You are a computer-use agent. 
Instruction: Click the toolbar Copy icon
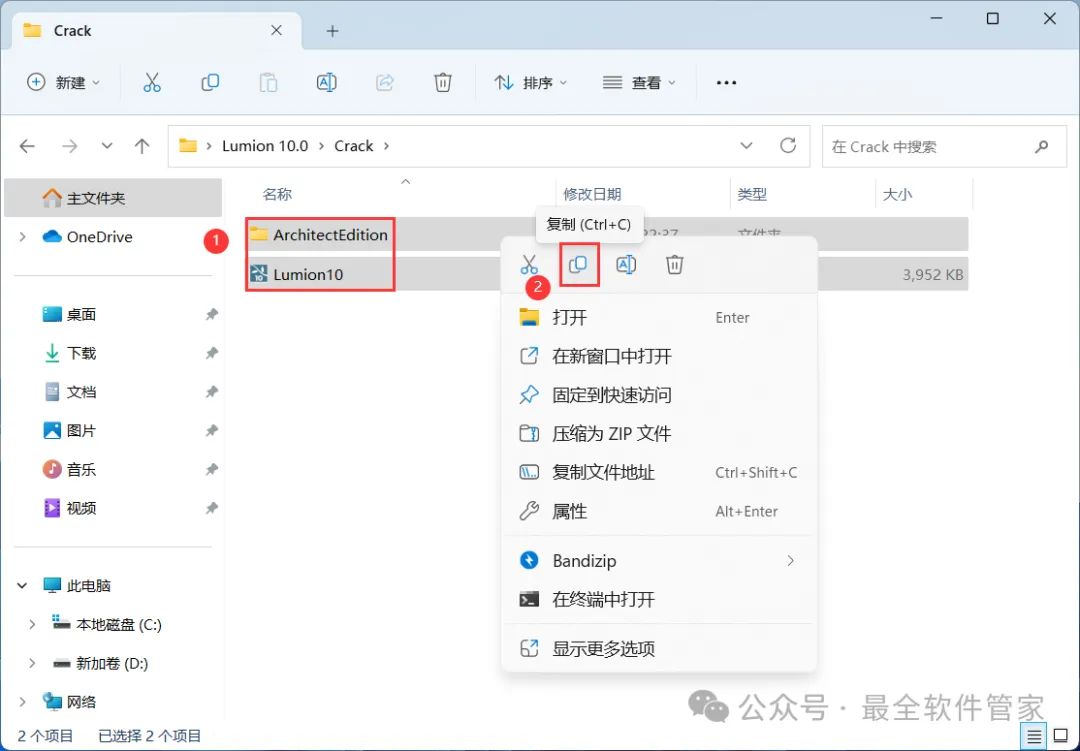coord(210,83)
